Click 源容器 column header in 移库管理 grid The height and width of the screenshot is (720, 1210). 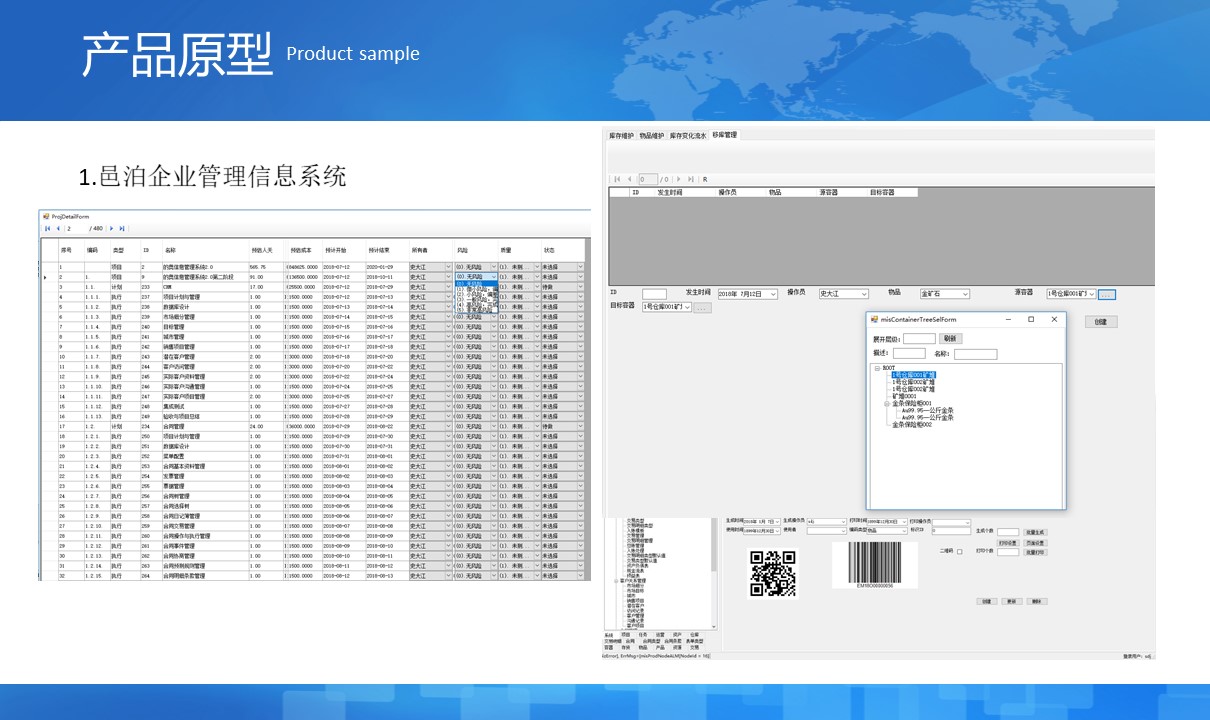pos(829,192)
